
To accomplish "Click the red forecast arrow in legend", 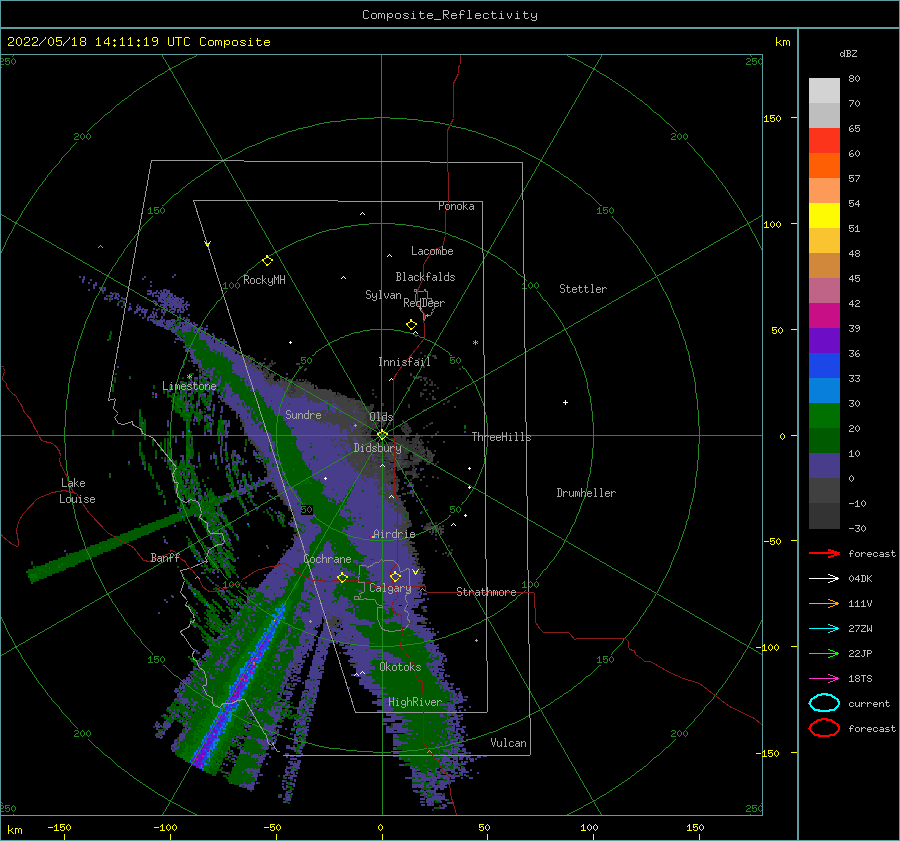I will [x=824, y=553].
